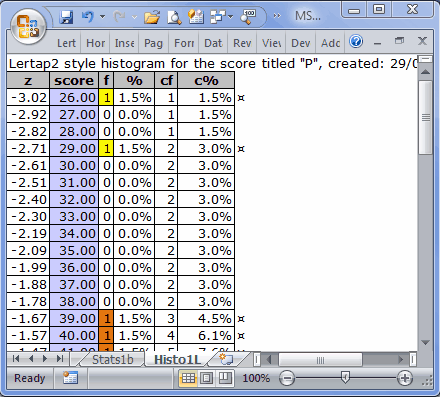Switch to Normal view
The width and height of the screenshot is (440, 397).
click(188, 378)
